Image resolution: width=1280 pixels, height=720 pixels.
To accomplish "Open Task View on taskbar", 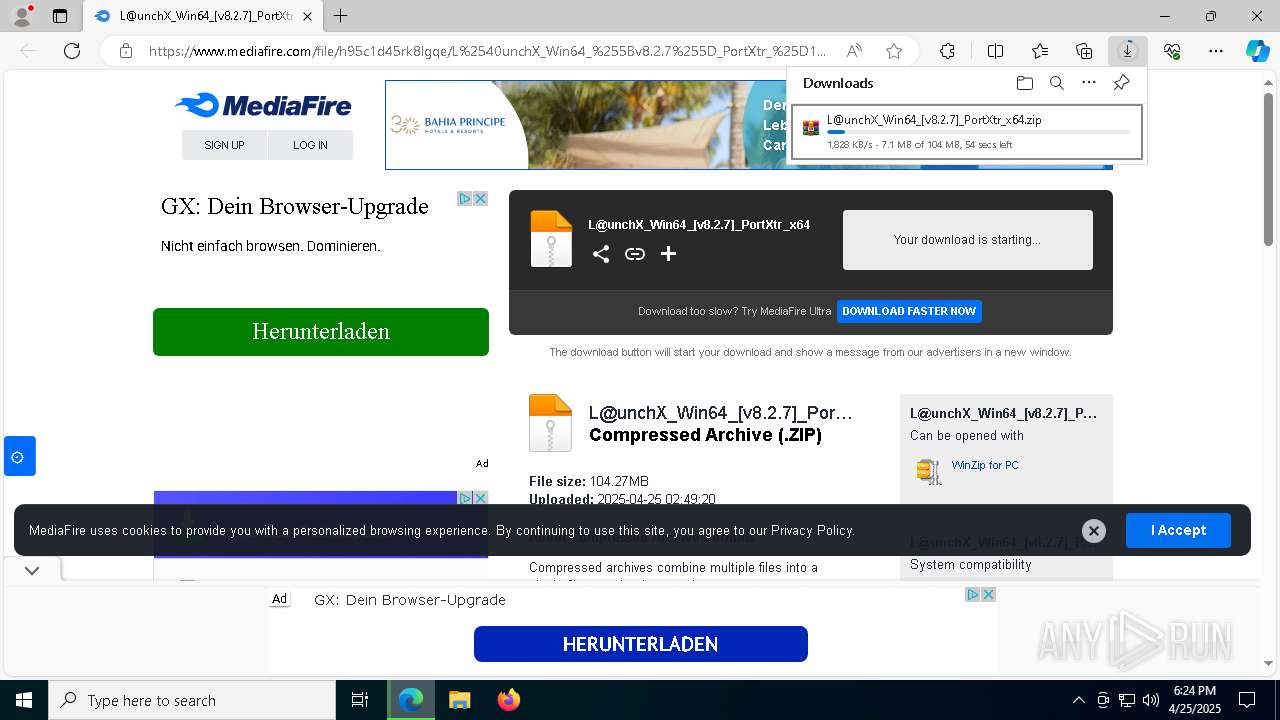I will [360, 700].
